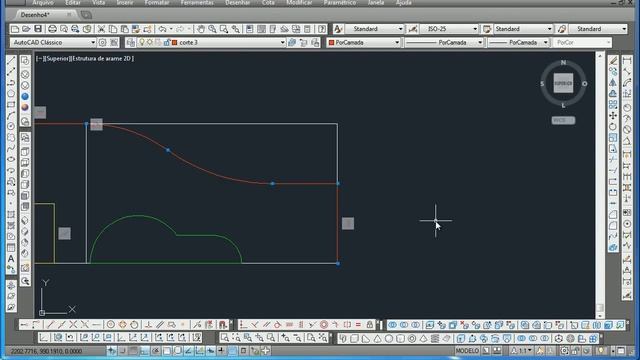Screen dimensions: 640x360
Task: Open the Layer Properties Manager icon
Action: tap(131, 42)
